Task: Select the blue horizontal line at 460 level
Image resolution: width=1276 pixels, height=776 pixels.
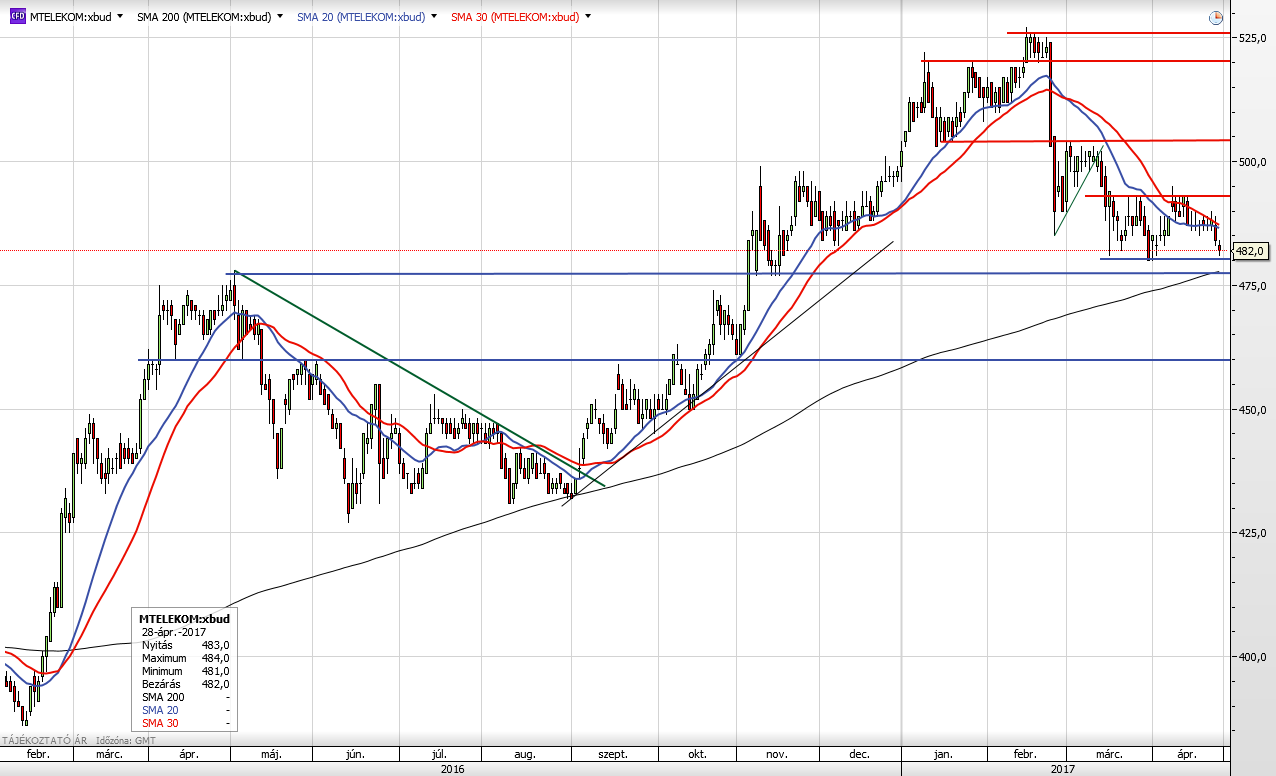Action: tap(683, 360)
